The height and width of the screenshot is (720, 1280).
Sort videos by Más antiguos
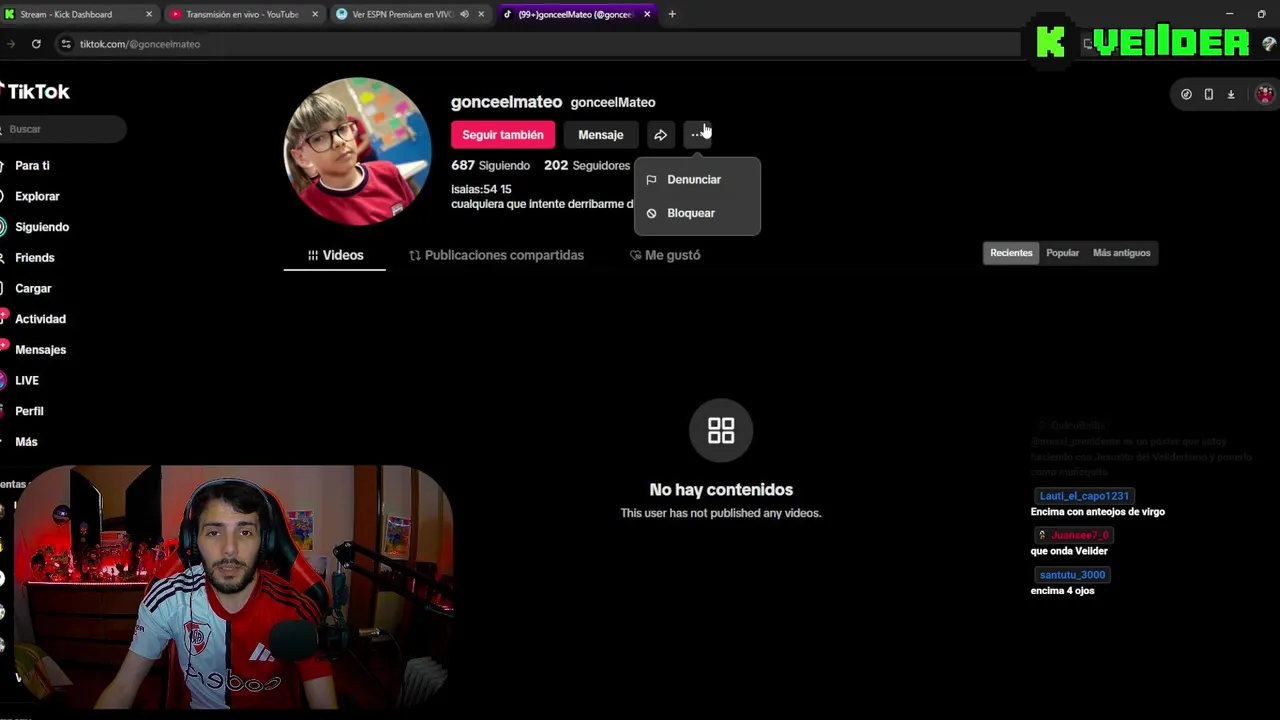point(1121,253)
